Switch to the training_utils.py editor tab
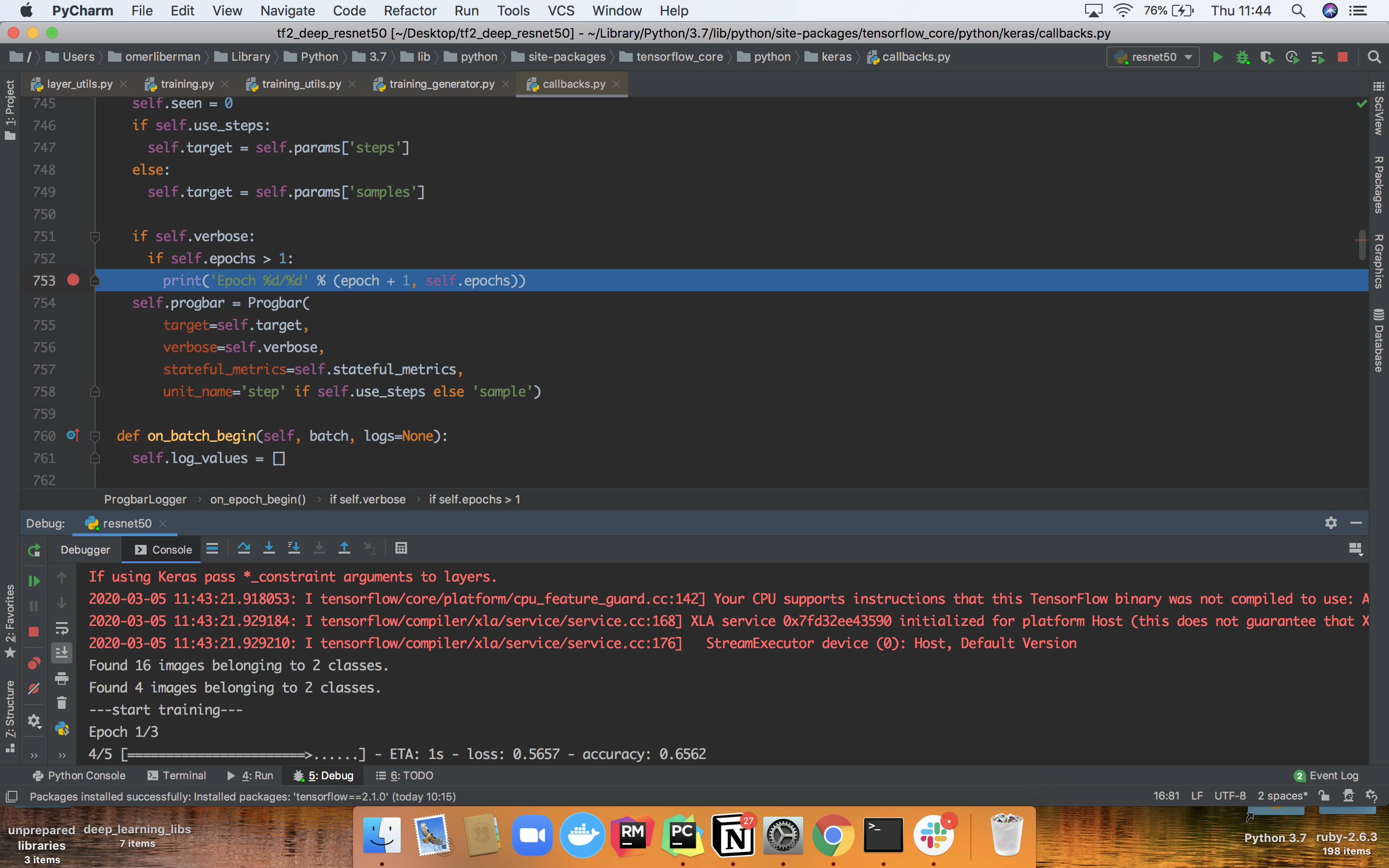 (x=301, y=84)
